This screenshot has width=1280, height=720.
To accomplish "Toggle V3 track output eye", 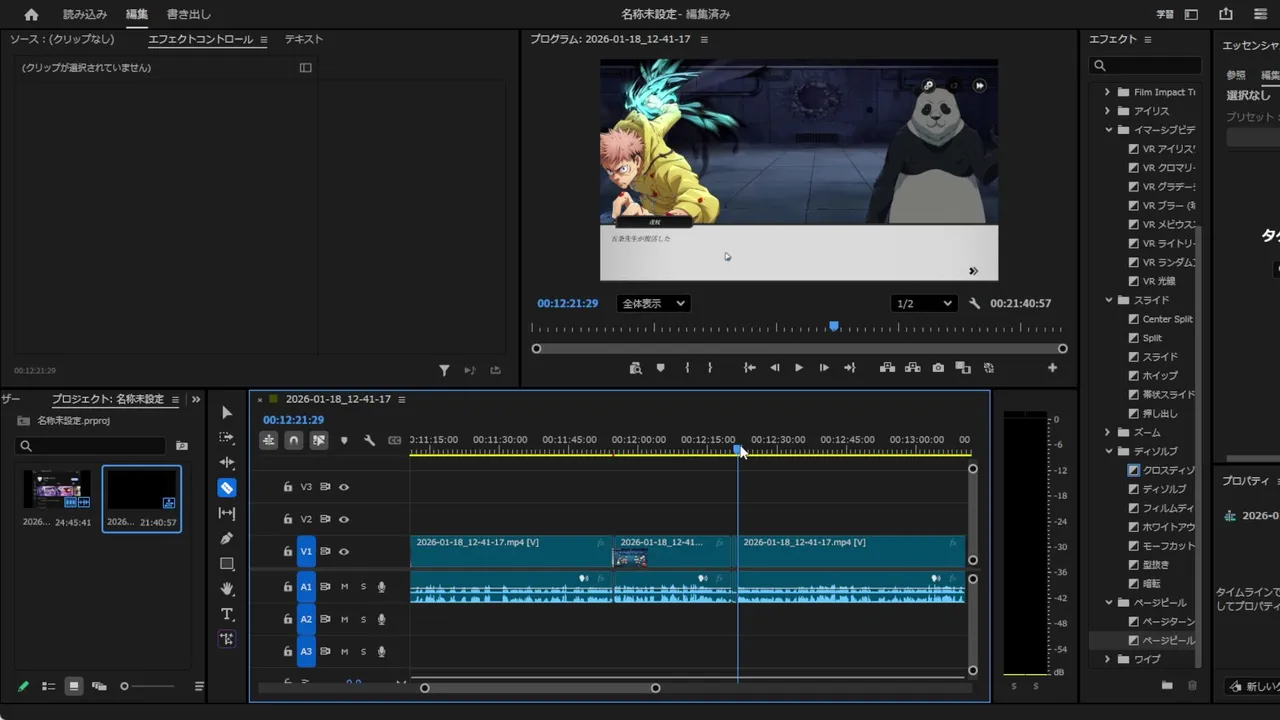I will coord(344,487).
